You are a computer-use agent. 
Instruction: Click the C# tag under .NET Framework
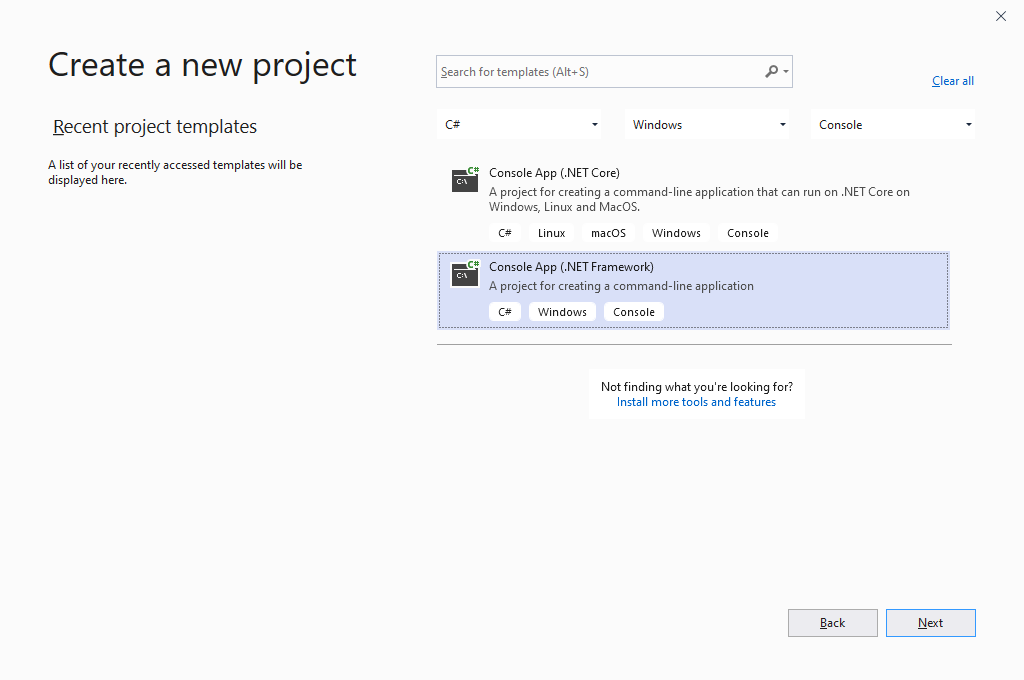[x=505, y=312]
